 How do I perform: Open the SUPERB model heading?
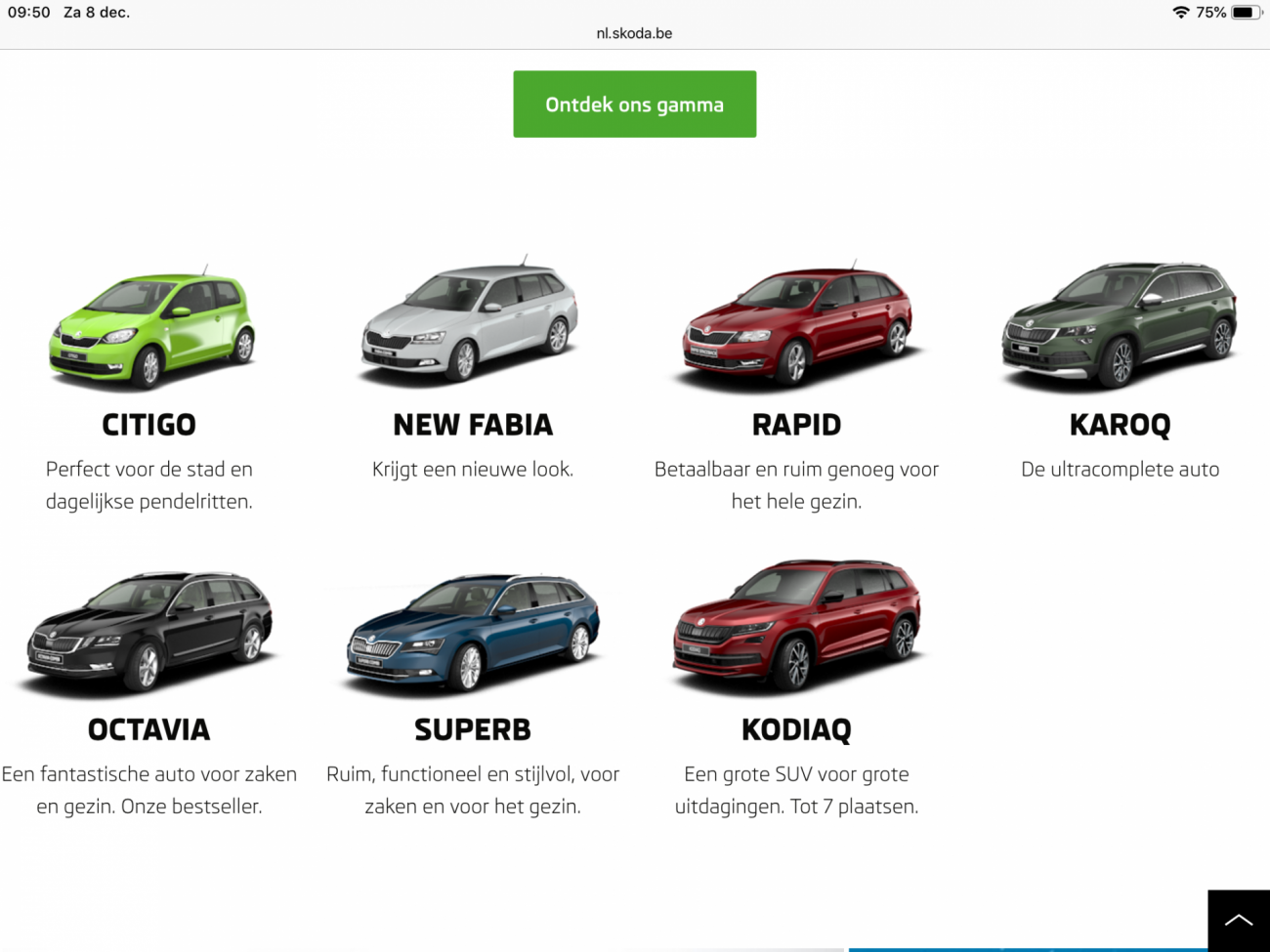(x=473, y=729)
